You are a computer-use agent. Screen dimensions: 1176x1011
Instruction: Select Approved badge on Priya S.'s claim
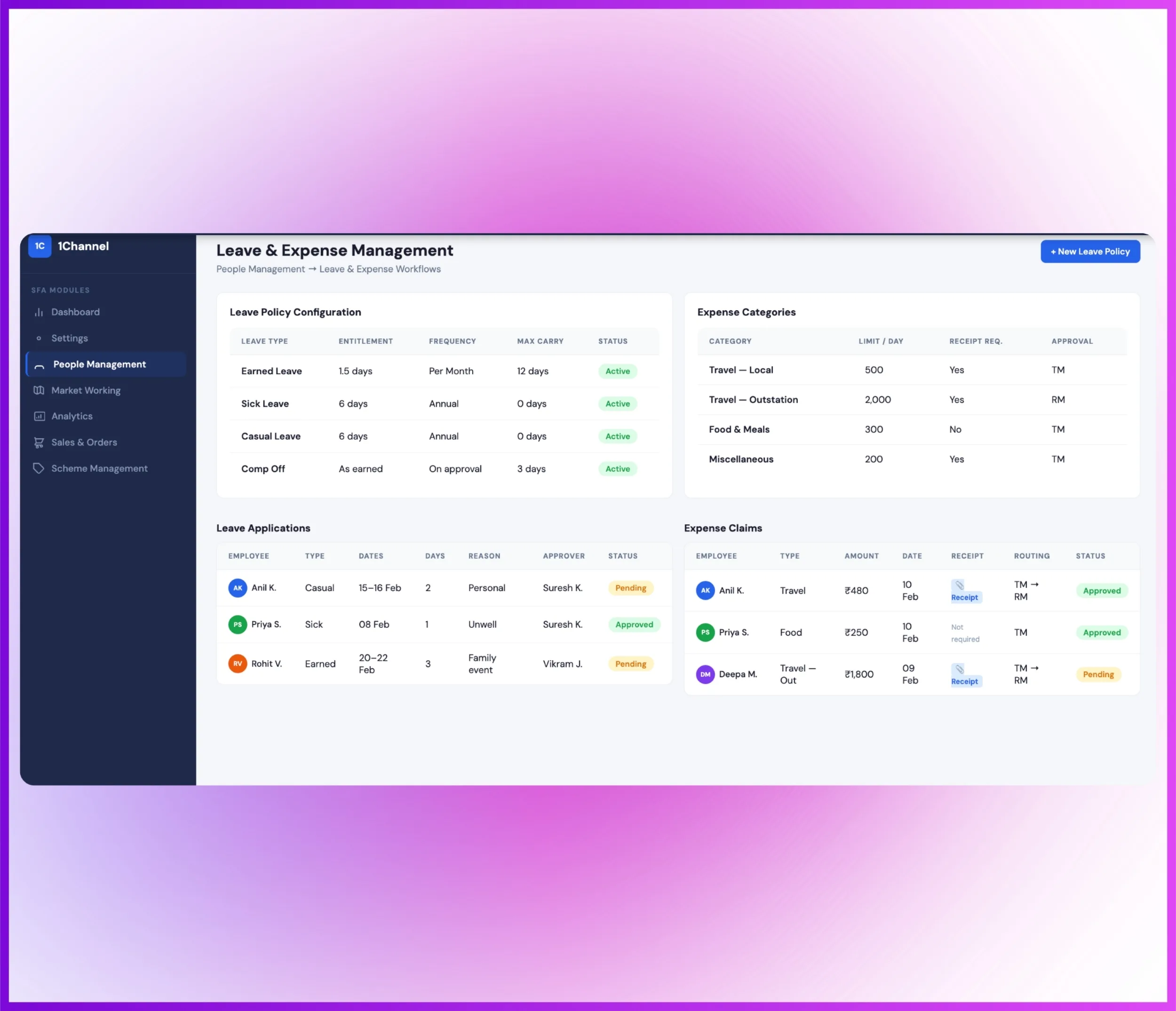1102,632
